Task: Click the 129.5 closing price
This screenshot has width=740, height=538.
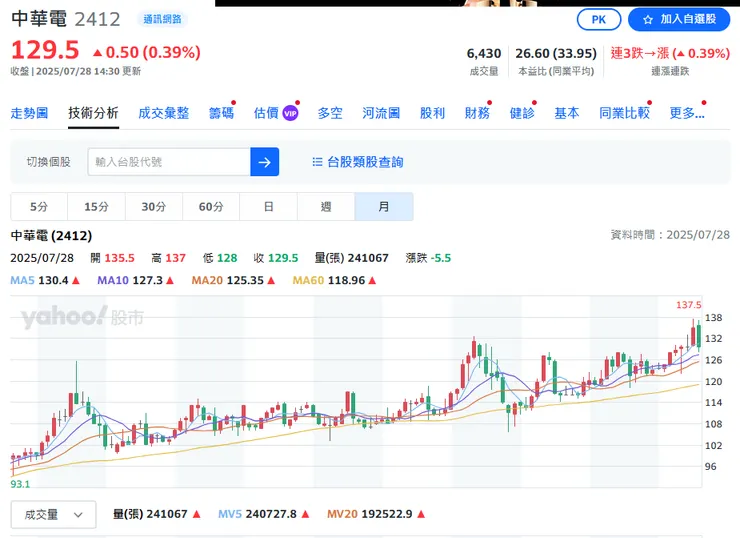Action: tap(45, 50)
